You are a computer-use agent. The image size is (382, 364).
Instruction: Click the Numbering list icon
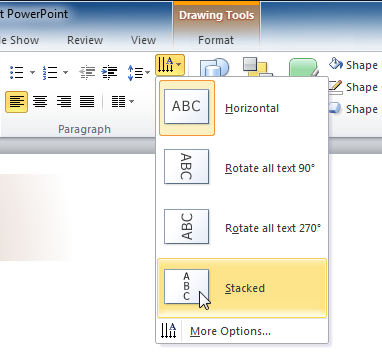coord(50,72)
